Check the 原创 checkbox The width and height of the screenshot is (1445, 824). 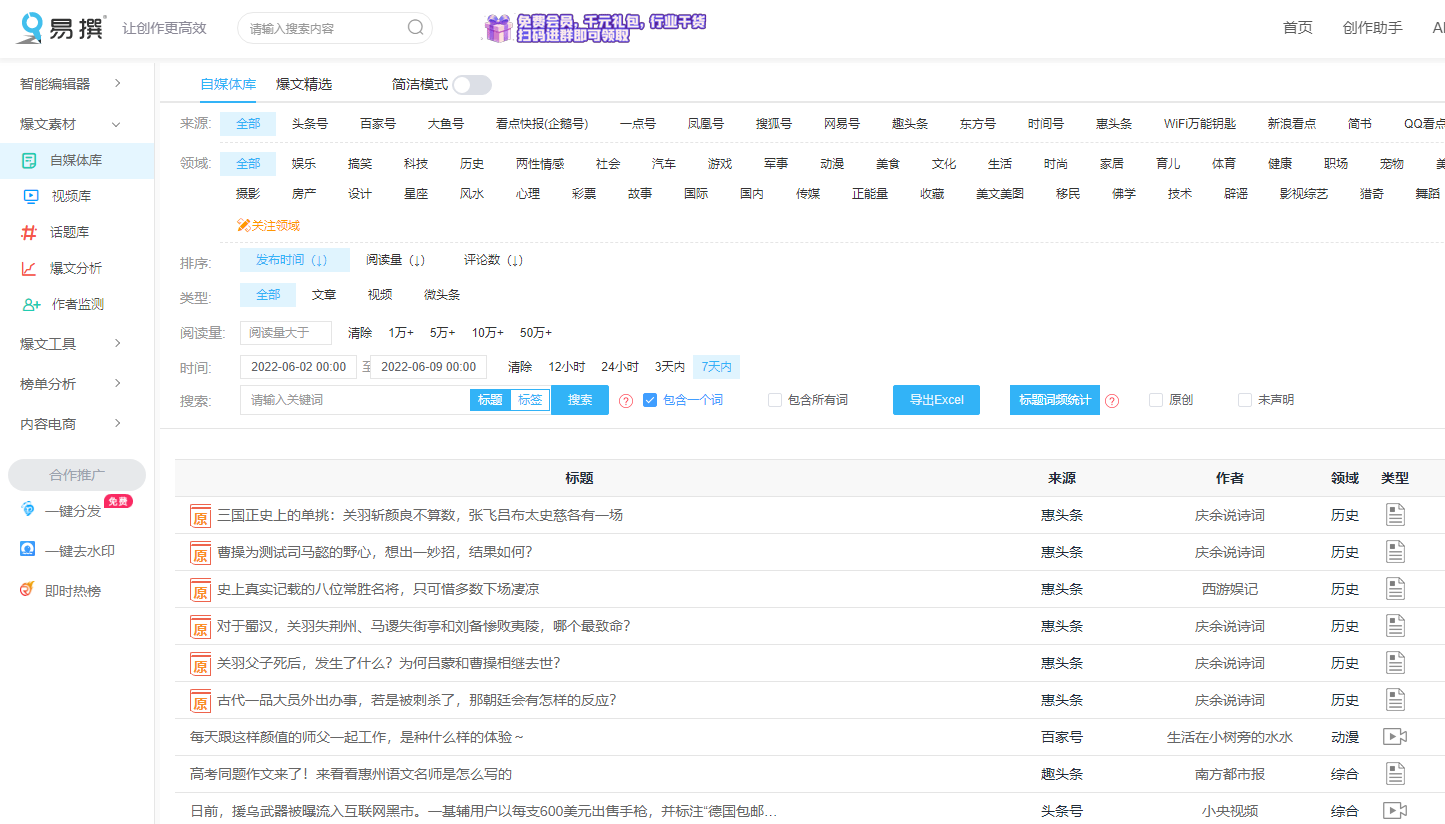coord(1156,400)
